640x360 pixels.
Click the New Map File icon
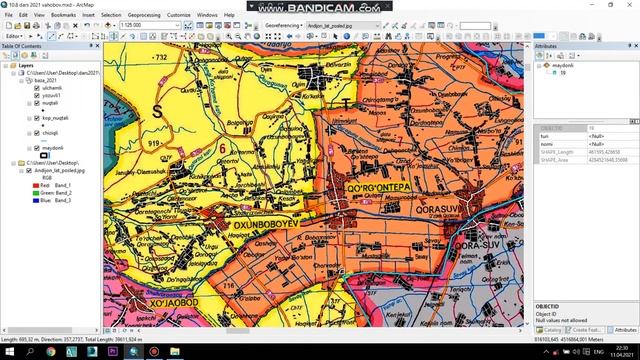click(9, 25)
